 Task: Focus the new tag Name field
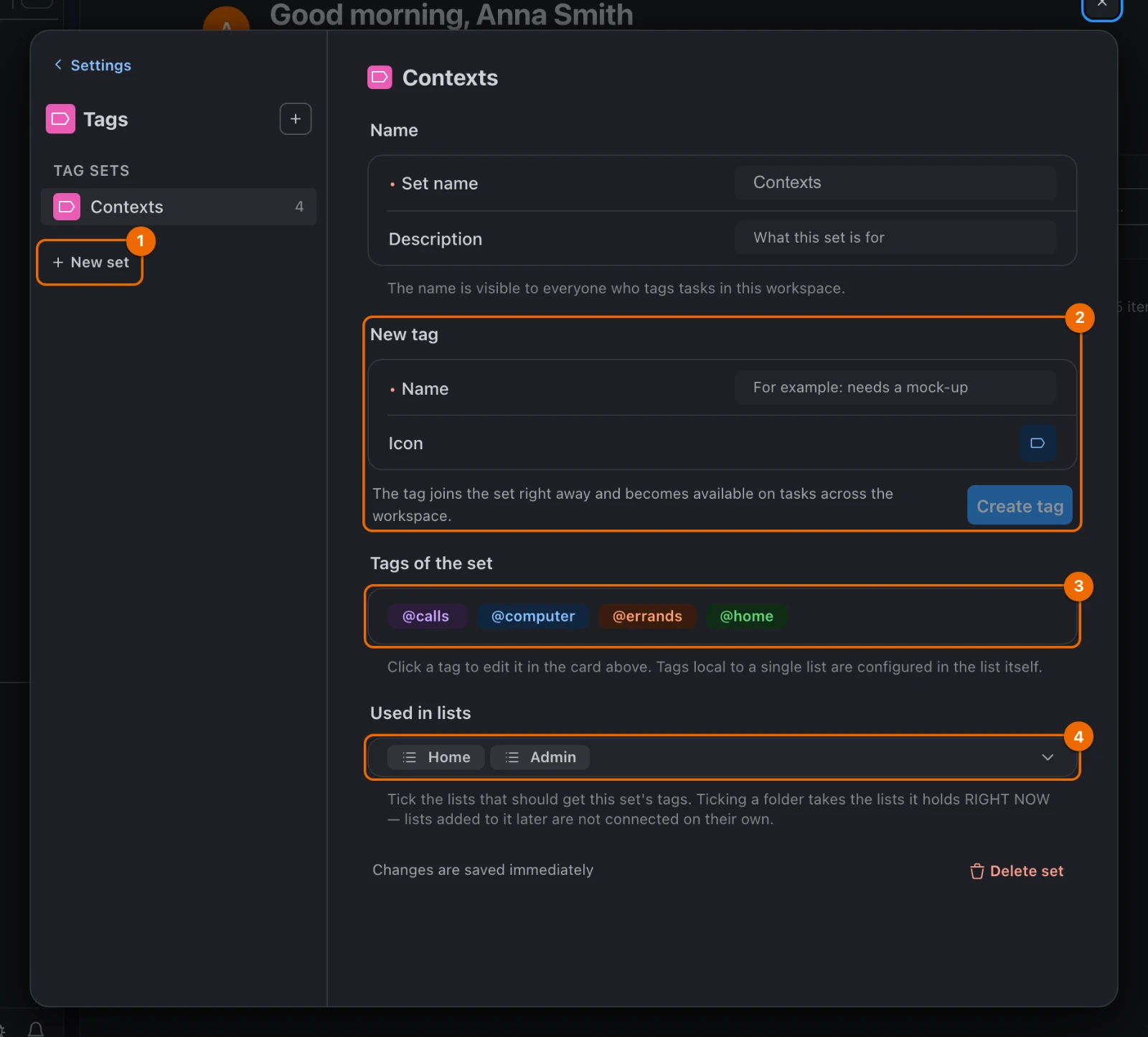[x=895, y=388]
